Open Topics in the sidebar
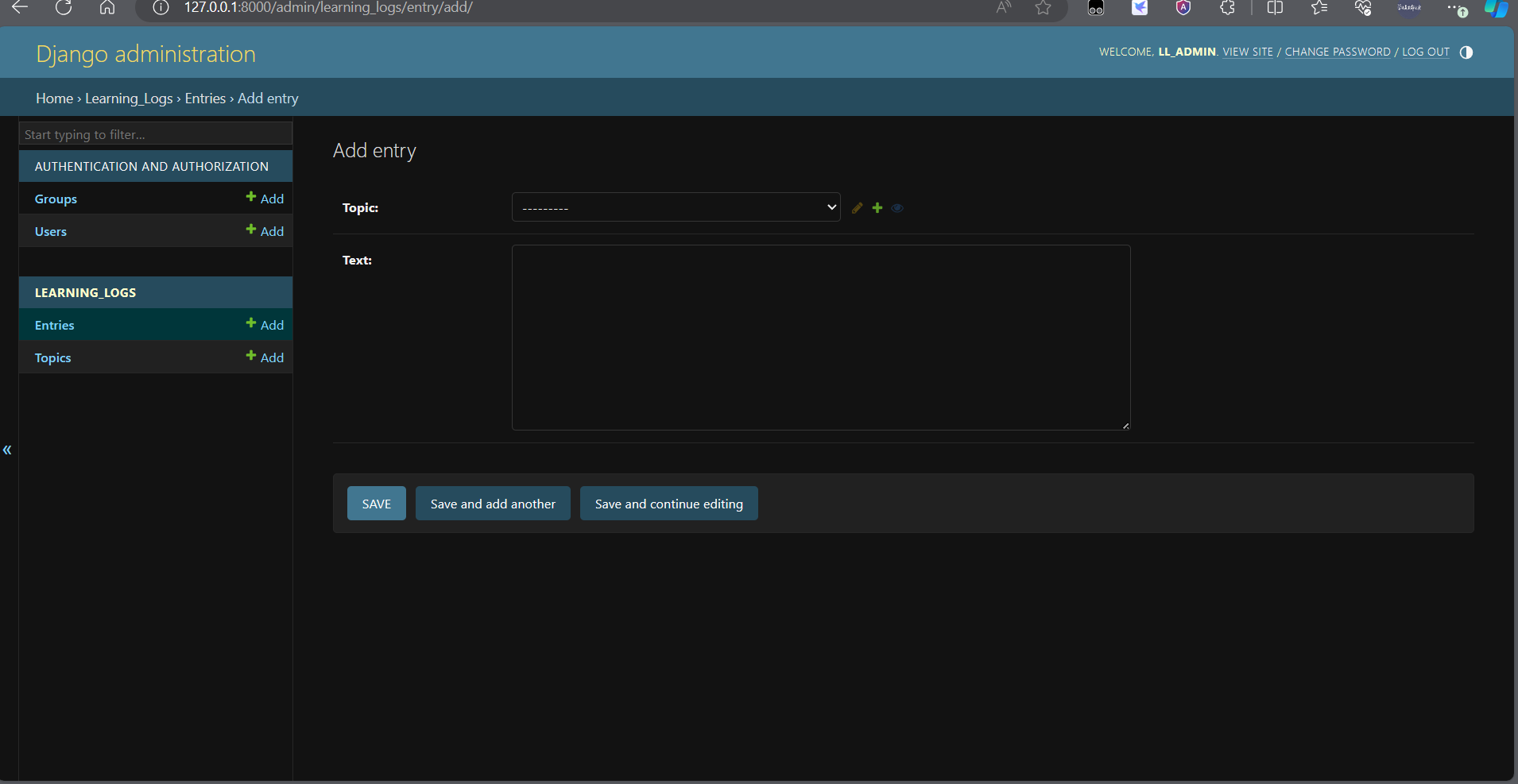The image size is (1518, 784). pyautogui.click(x=53, y=357)
